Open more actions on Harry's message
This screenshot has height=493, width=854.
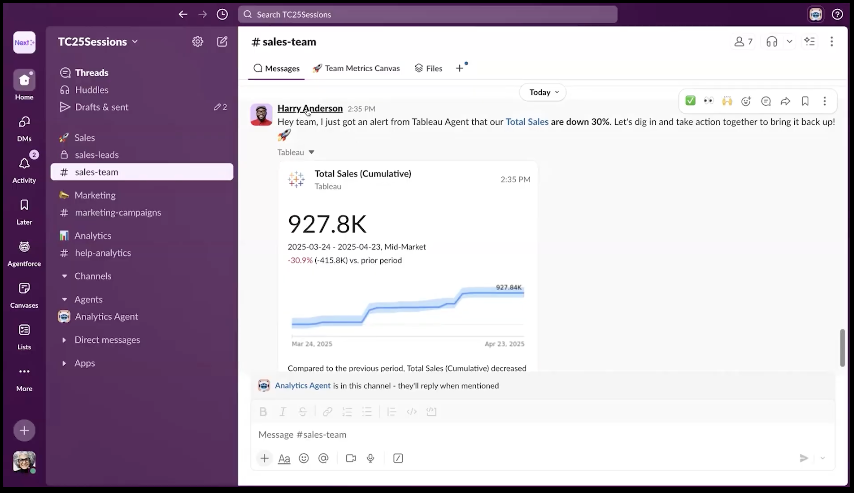825,101
